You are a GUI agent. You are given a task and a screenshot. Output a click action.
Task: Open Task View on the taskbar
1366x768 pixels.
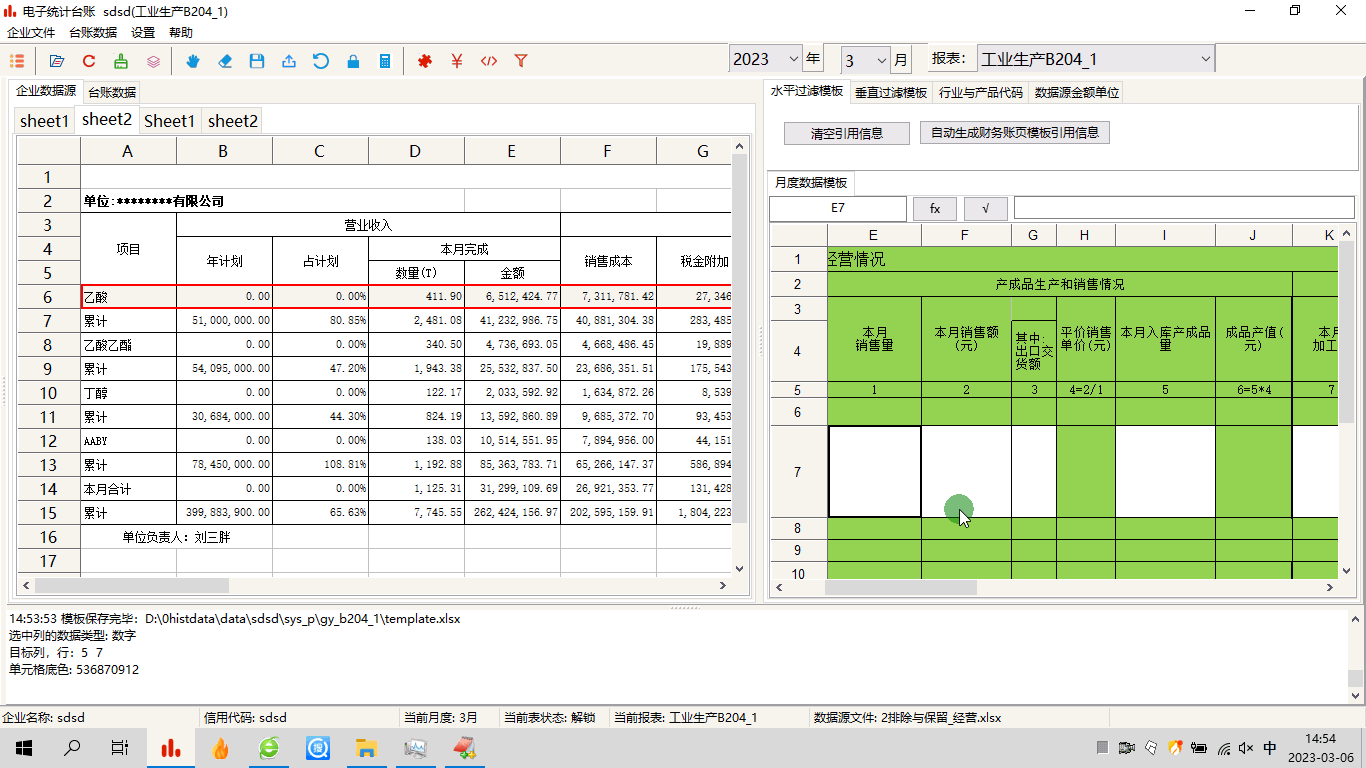(x=120, y=747)
